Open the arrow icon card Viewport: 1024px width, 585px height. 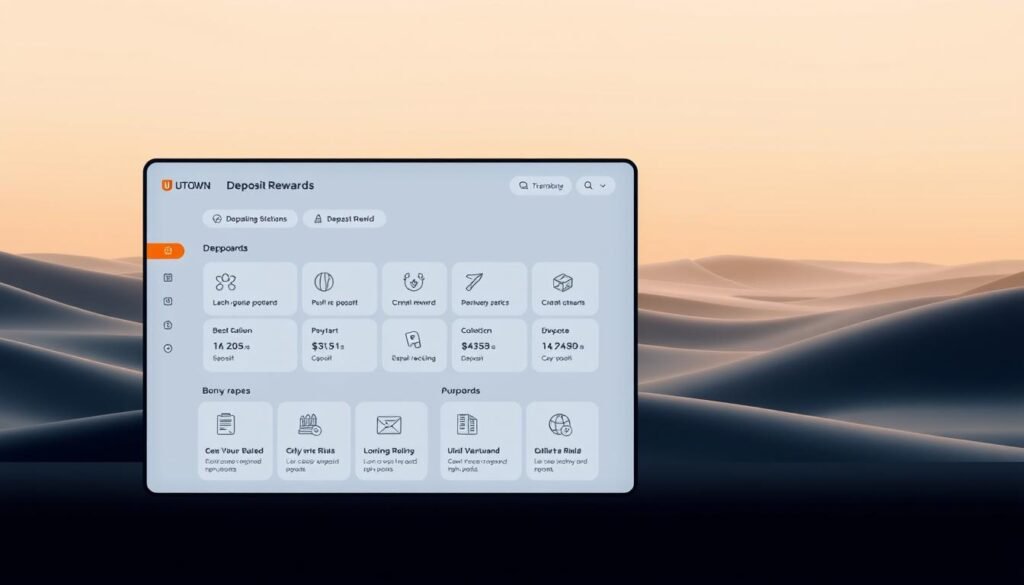point(489,288)
